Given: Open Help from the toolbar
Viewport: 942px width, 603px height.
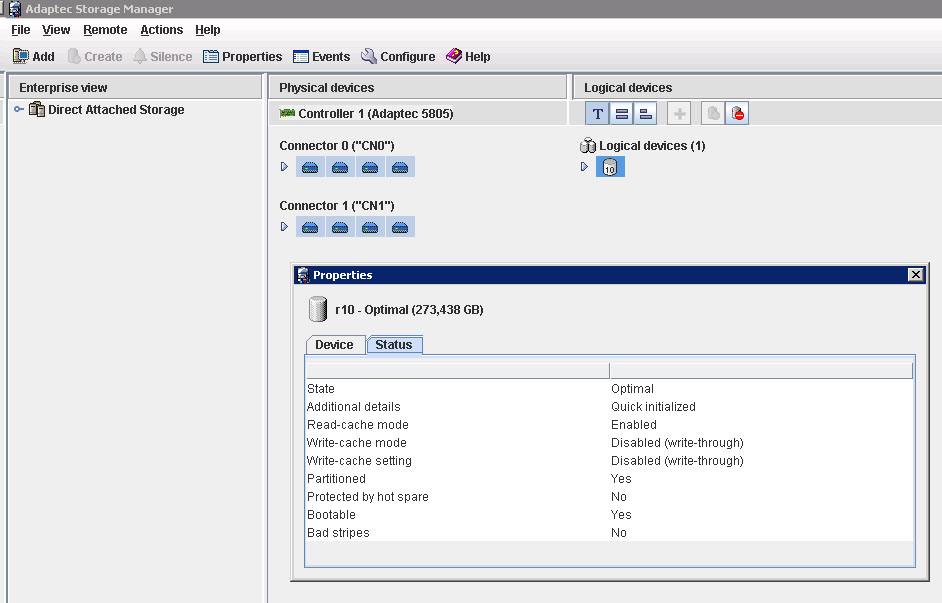Looking at the screenshot, I should [468, 57].
